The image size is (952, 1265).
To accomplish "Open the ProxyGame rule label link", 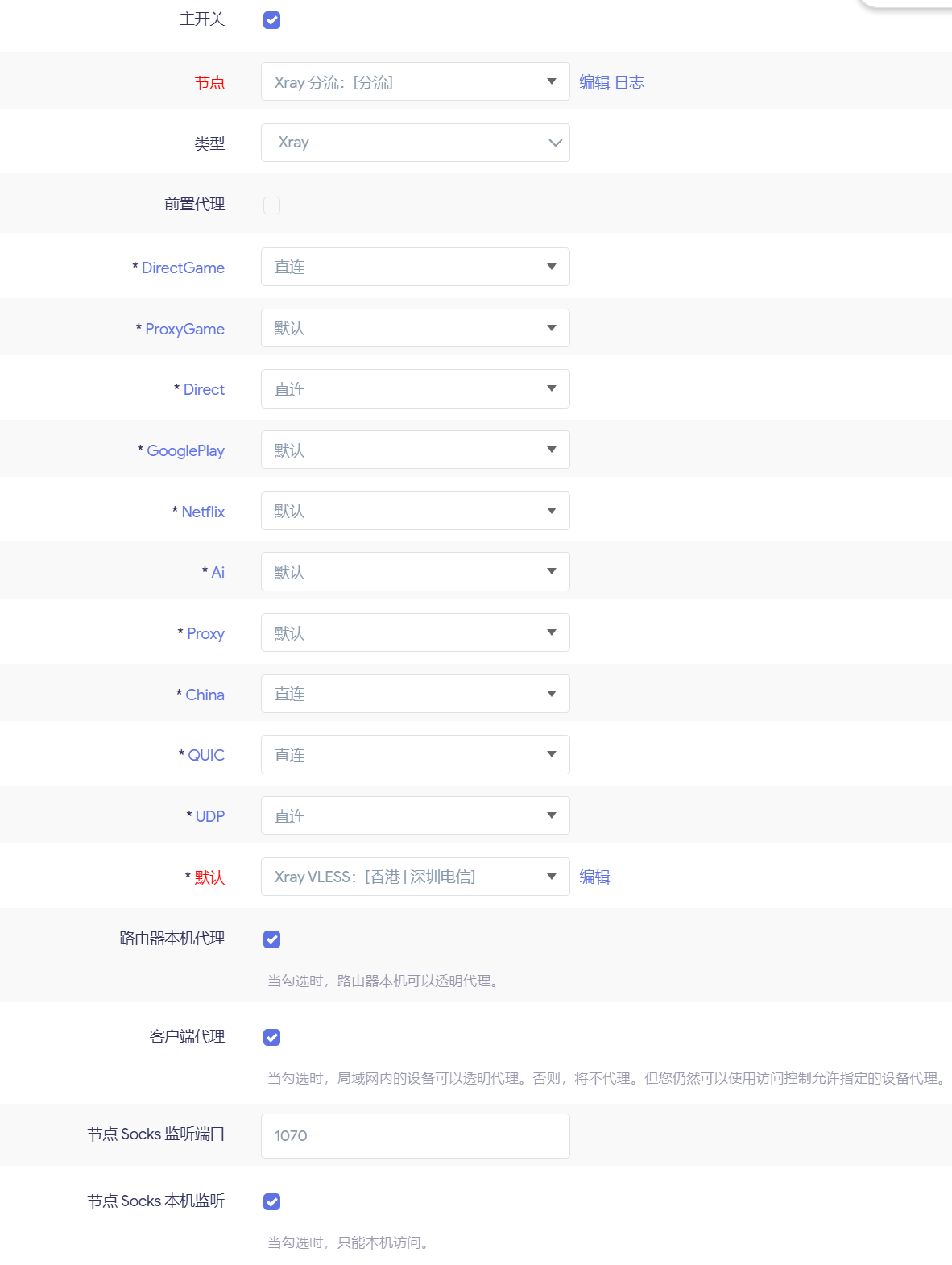I will click(x=184, y=329).
